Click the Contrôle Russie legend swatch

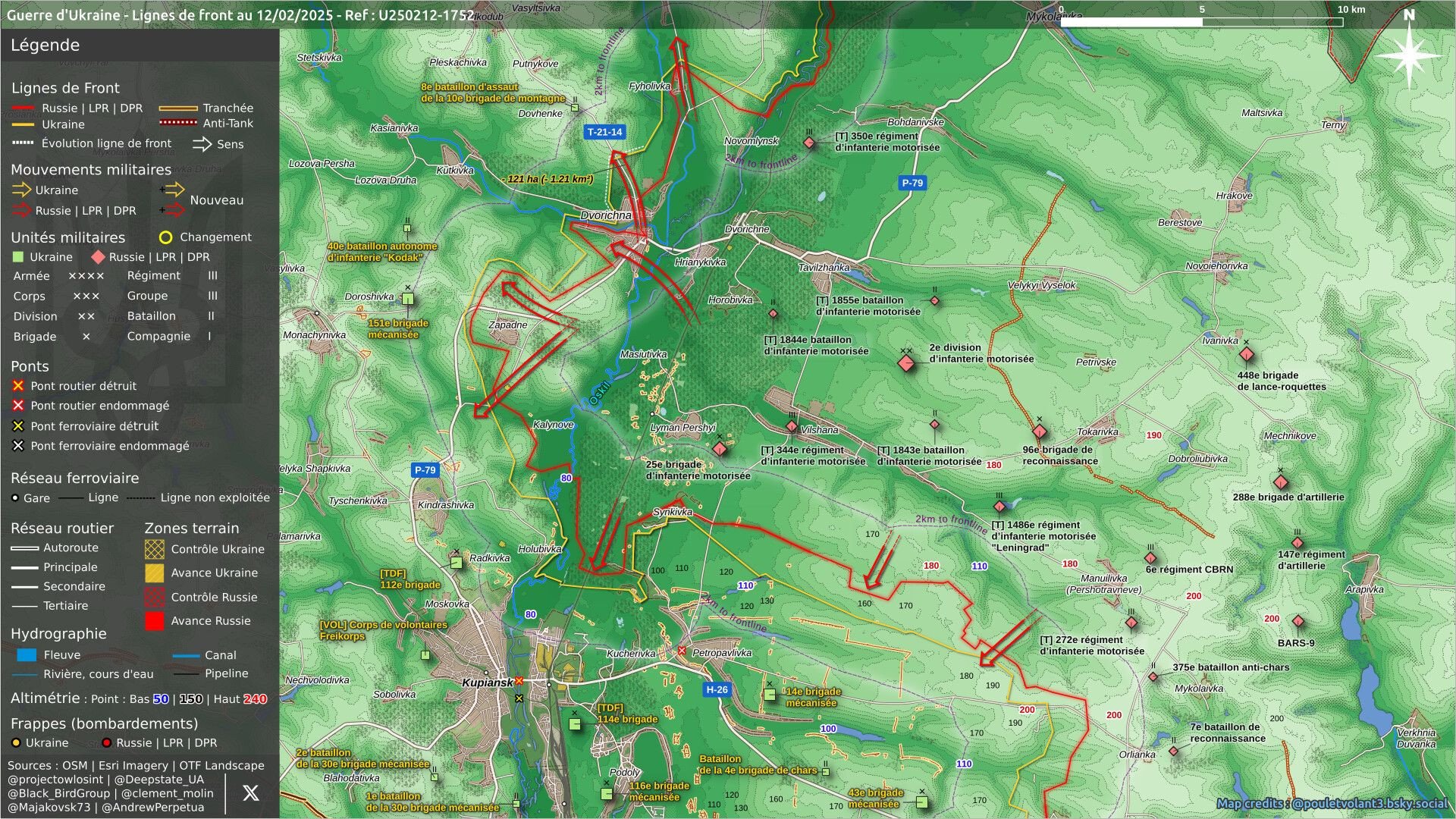tap(155, 598)
